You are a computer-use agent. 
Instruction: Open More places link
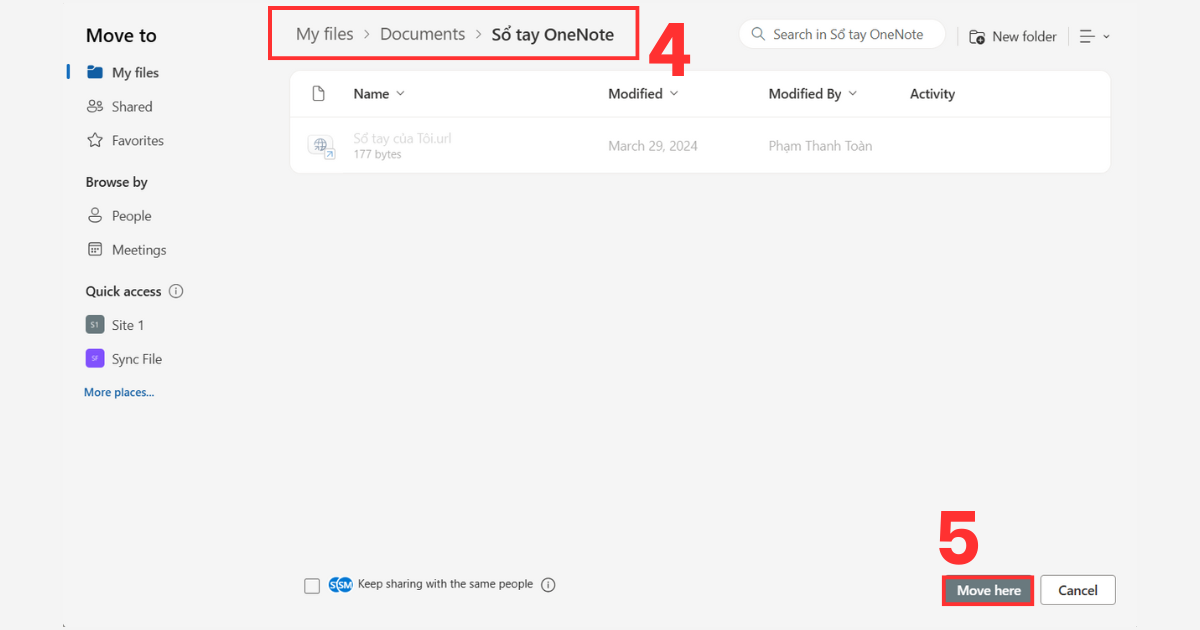[119, 392]
